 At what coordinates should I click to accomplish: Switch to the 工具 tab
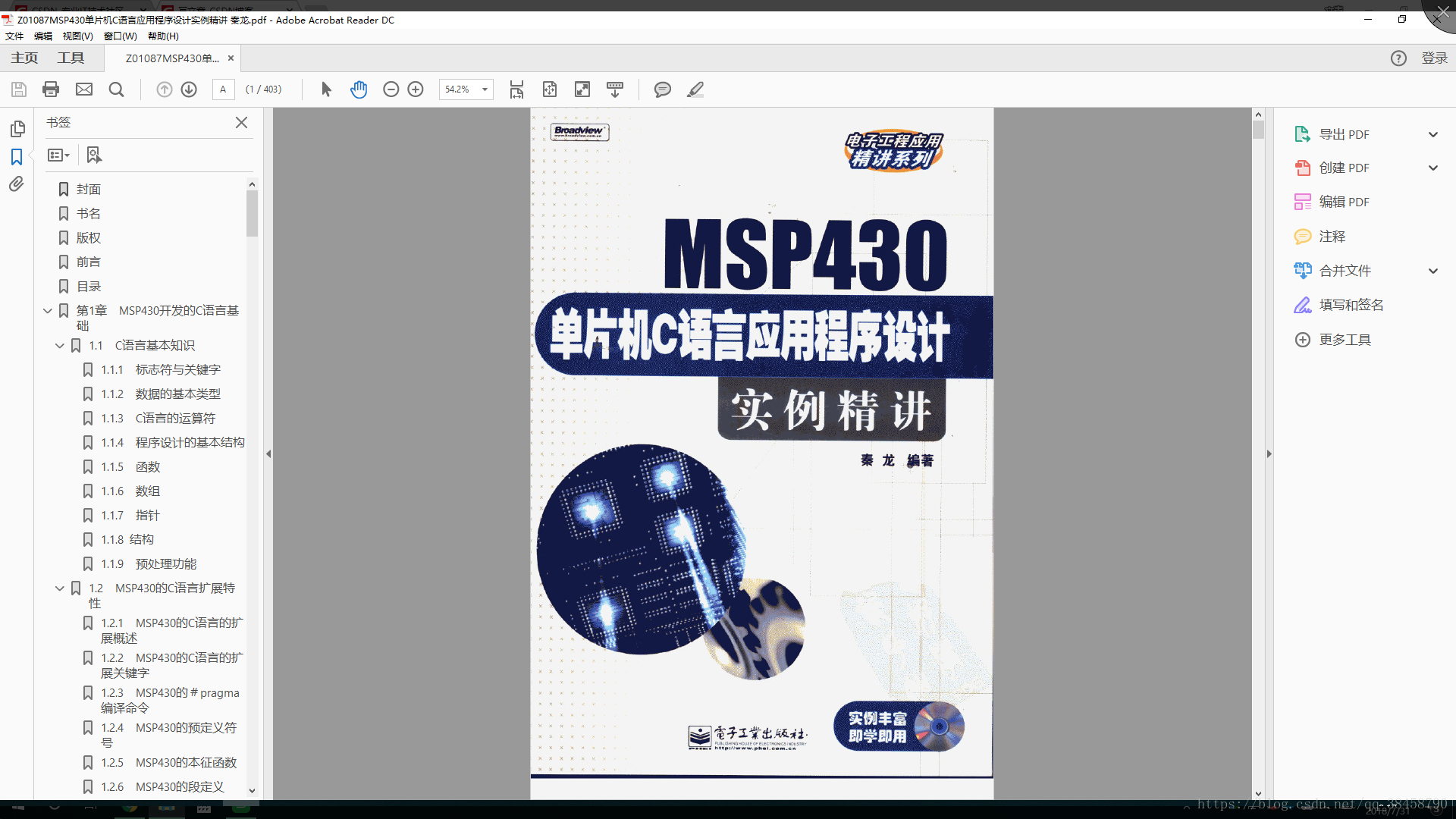point(71,58)
